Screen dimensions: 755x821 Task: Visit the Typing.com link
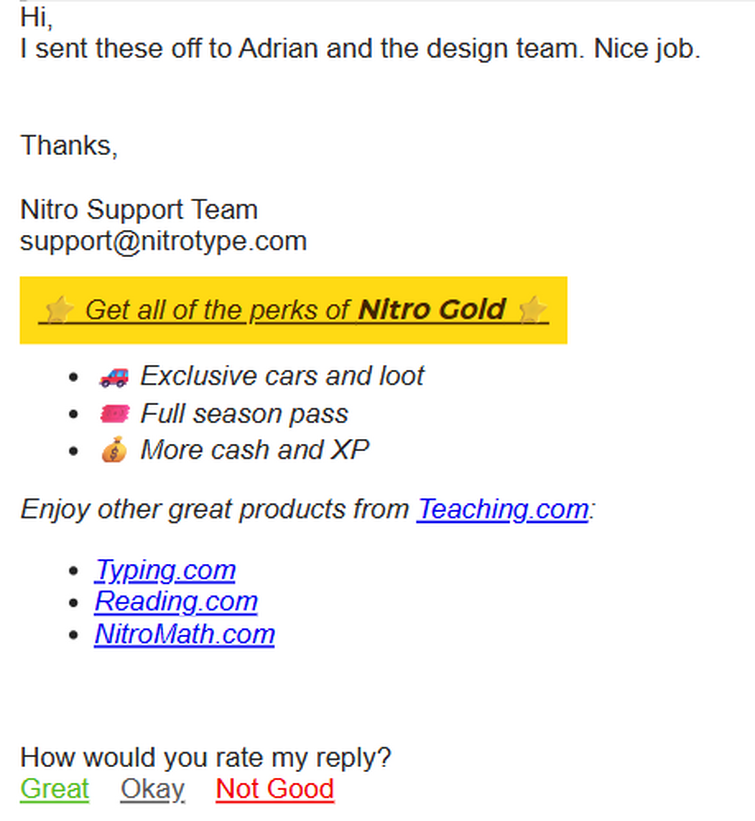click(x=165, y=570)
